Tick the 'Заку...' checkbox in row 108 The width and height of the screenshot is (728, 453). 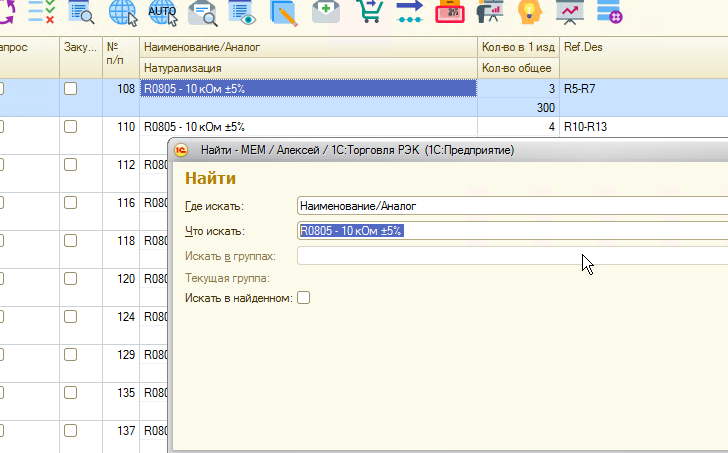pyautogui.click(x=70, y=89)
